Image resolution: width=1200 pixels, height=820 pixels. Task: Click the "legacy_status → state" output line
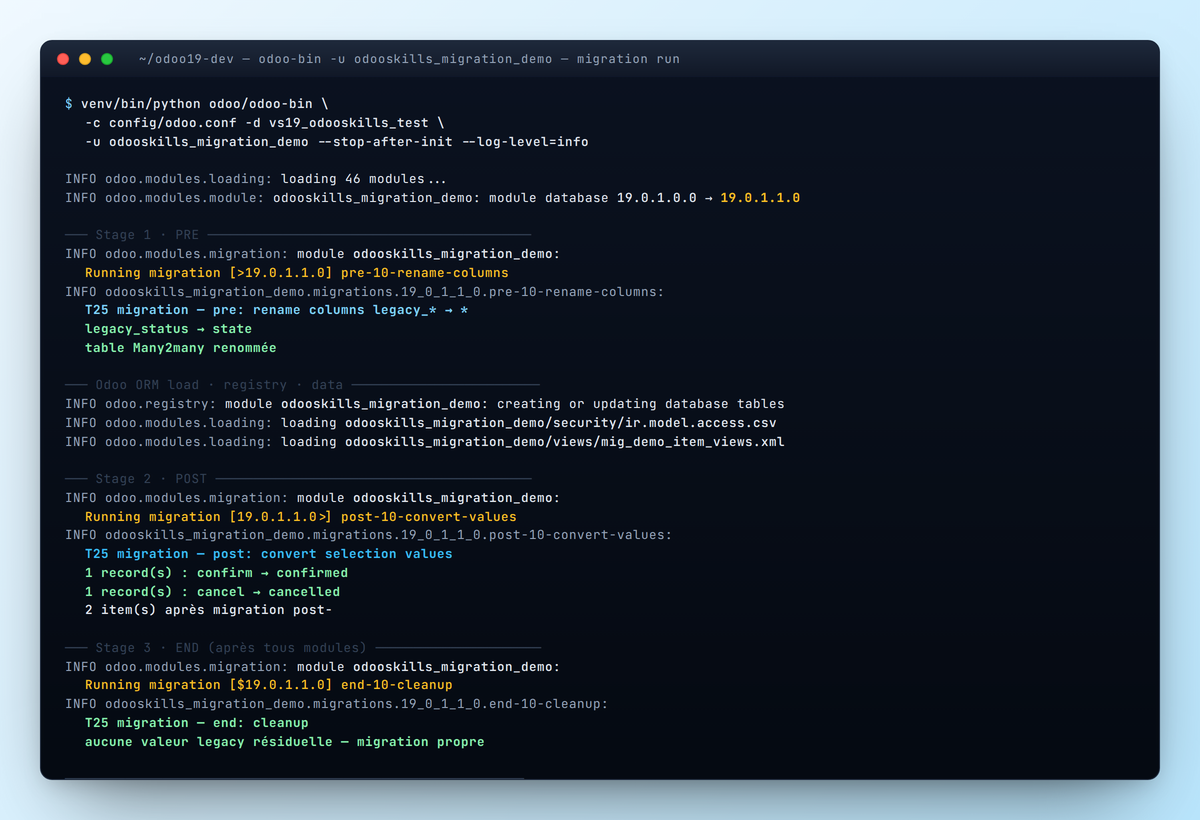(x=168, y=329)
